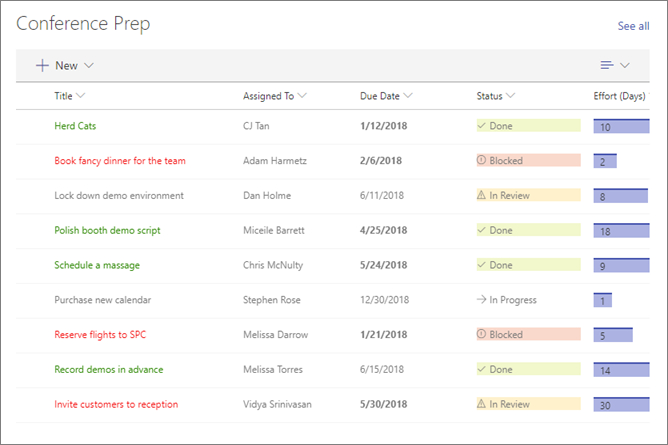Click In Review warning icon for Invite customers
The height and width of the screenshot is (445, 668).
pos(482,404)
